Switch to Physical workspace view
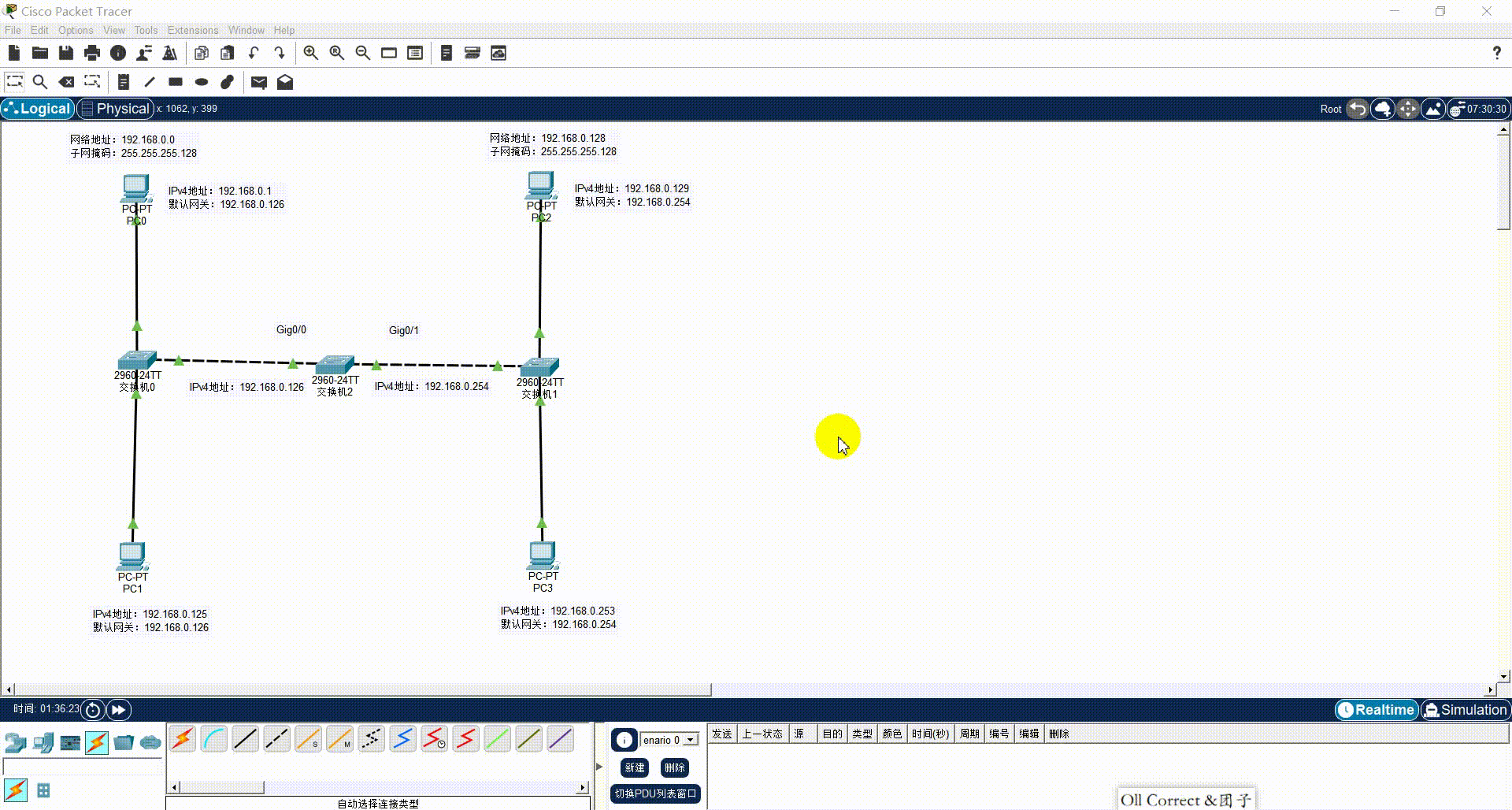This screenshot has height=810, width=1512. tap(115, 109)
